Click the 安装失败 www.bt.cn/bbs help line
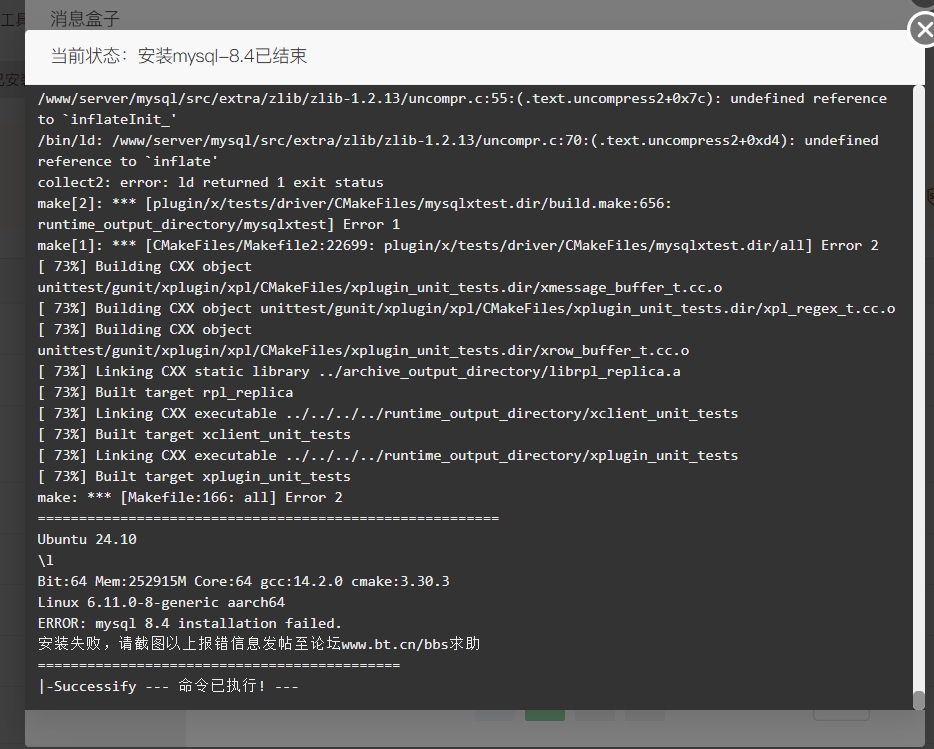Screen dimensions: 934x749 point(259,644)
